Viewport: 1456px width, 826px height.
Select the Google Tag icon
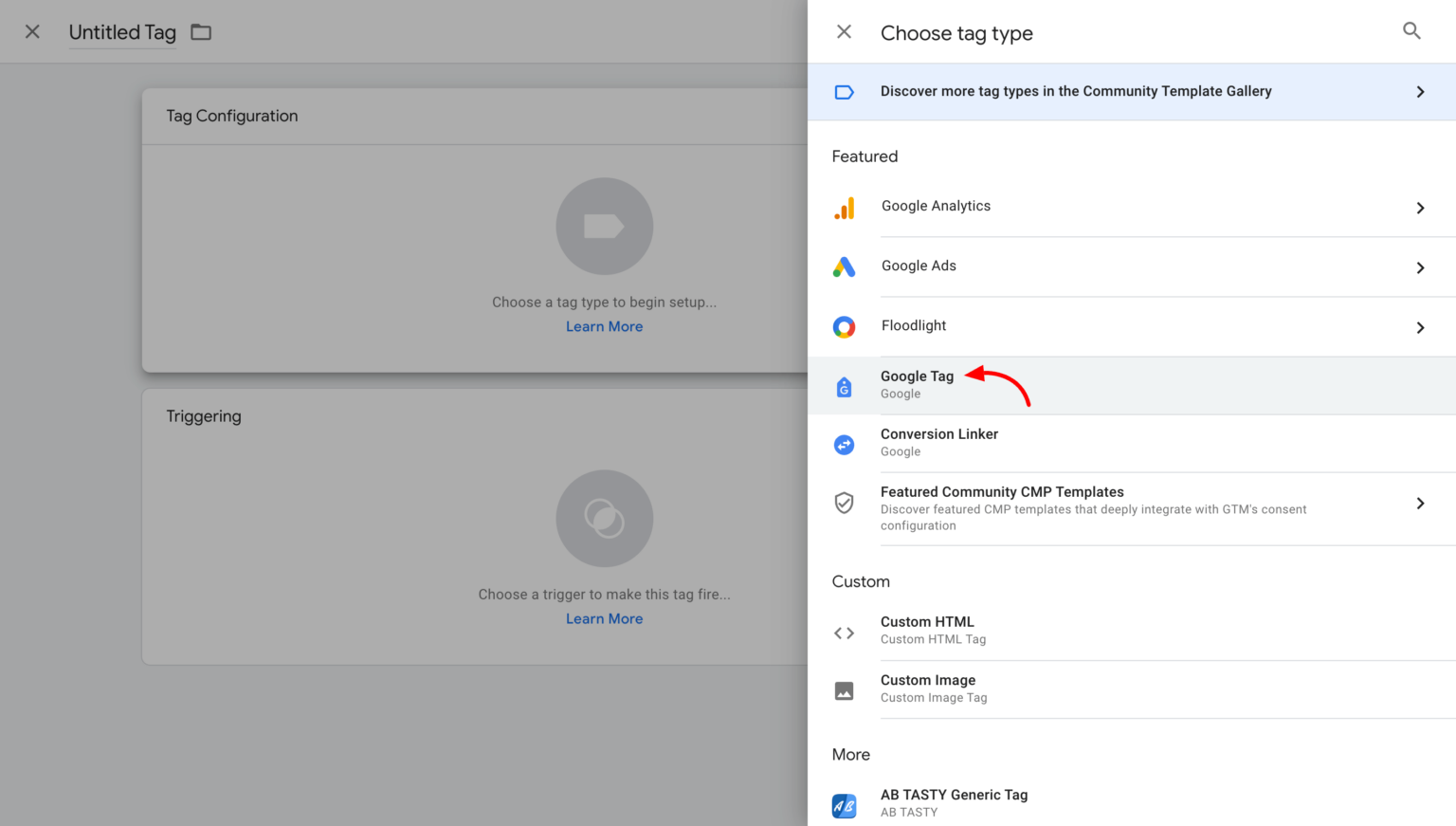click(x=844, y=386)
